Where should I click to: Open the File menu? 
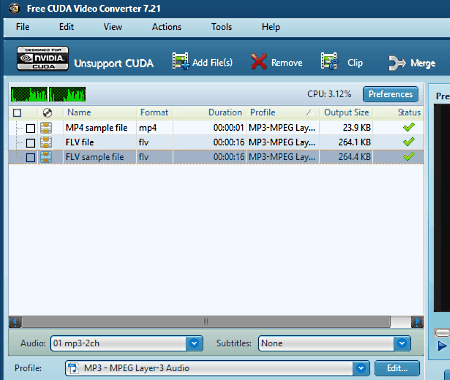pos(23,27)
